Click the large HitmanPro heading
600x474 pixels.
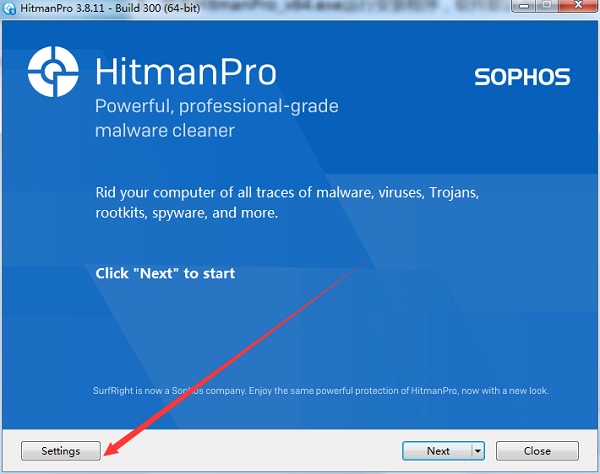pos(186,72)
